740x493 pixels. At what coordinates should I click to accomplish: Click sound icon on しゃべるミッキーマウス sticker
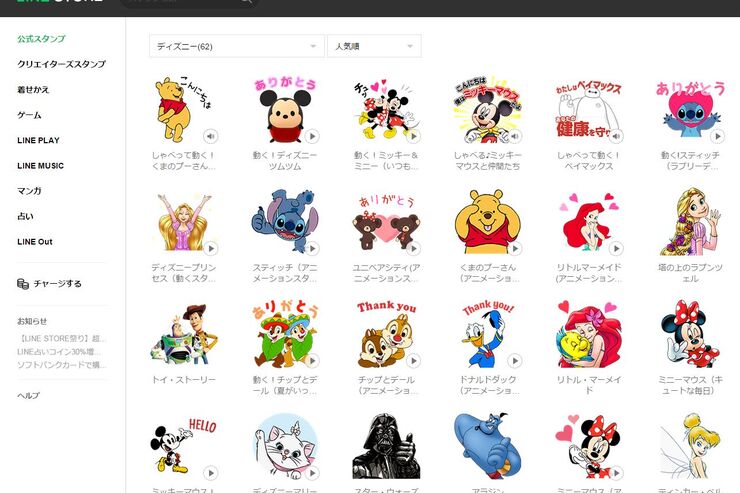[515, 136]
